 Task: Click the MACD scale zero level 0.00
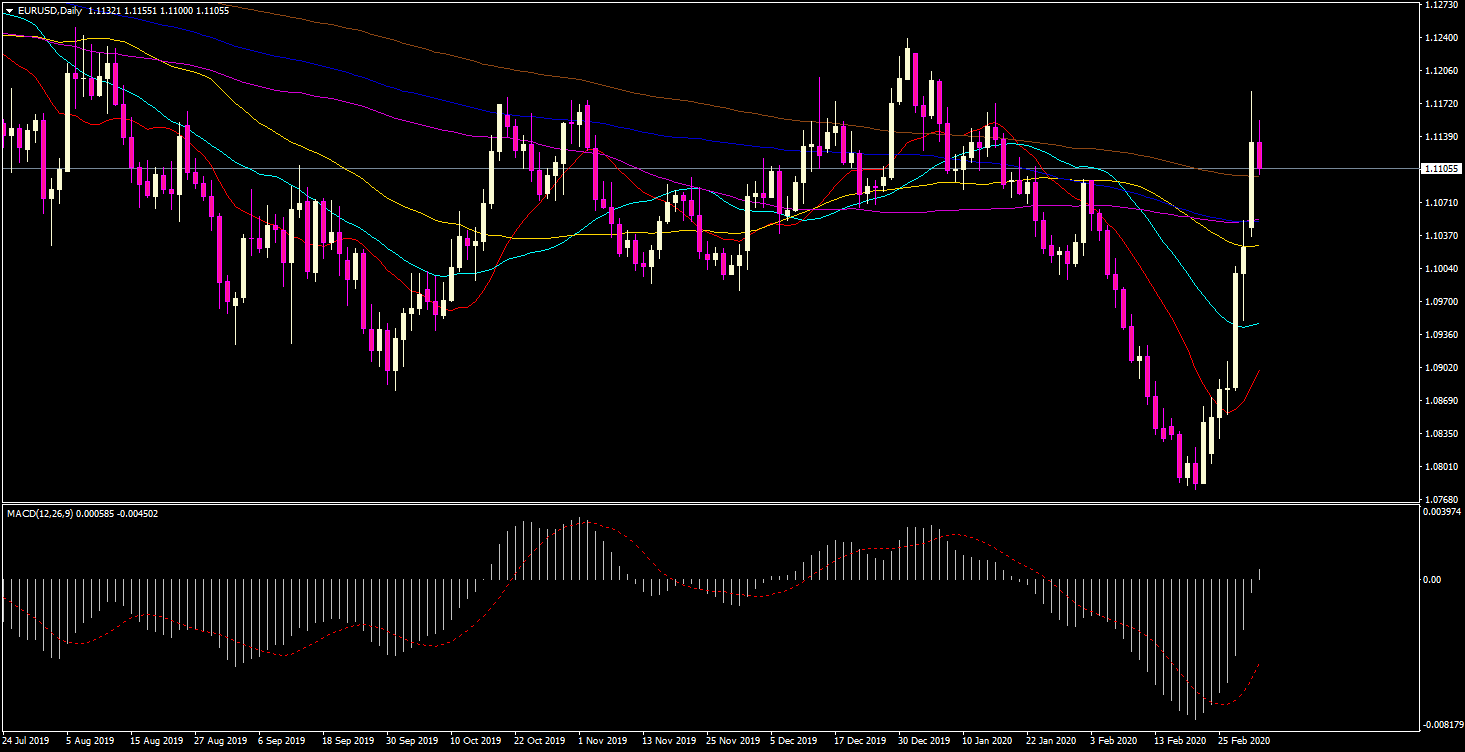[x=1432, y=579]
